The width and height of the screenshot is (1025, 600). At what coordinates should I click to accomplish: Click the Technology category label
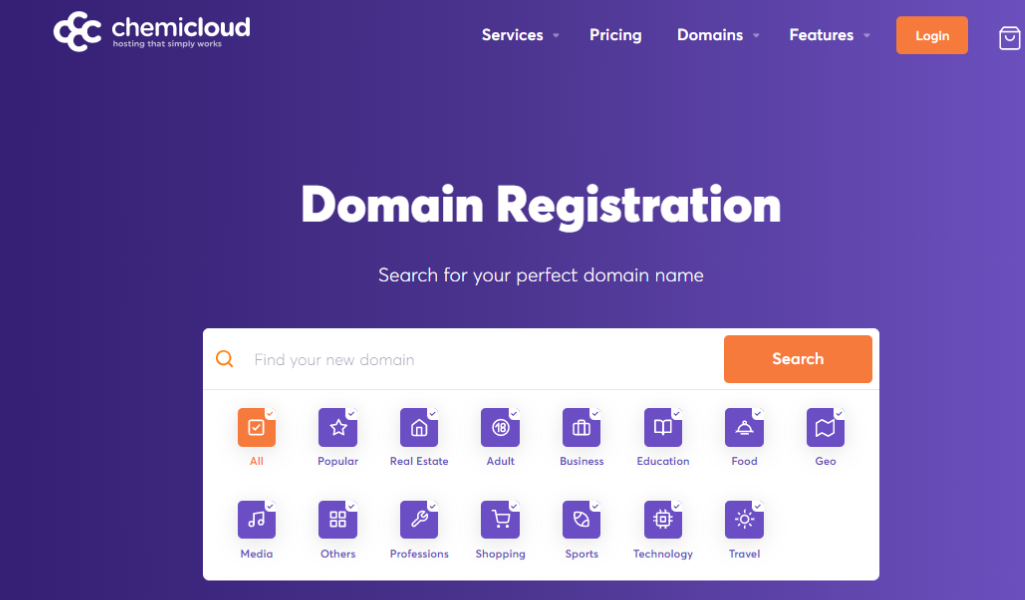663,554
